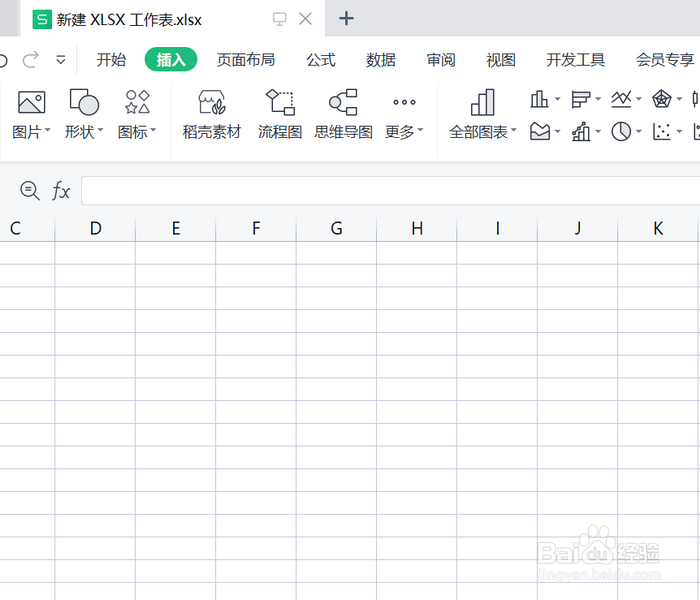The width and height of the screenshot is (700, 600).
Task: Expand the line chart dropdown arrow
Action: (639, 99)
